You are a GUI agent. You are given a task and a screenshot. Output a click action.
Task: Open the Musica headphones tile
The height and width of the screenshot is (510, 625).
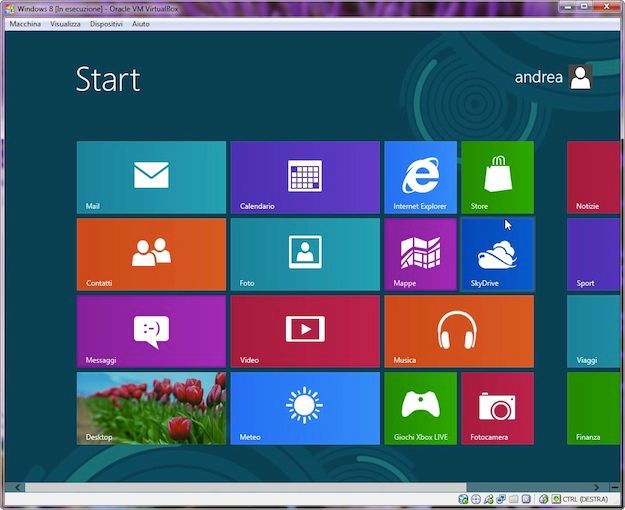pyautogui.click(x=459, y=331)
